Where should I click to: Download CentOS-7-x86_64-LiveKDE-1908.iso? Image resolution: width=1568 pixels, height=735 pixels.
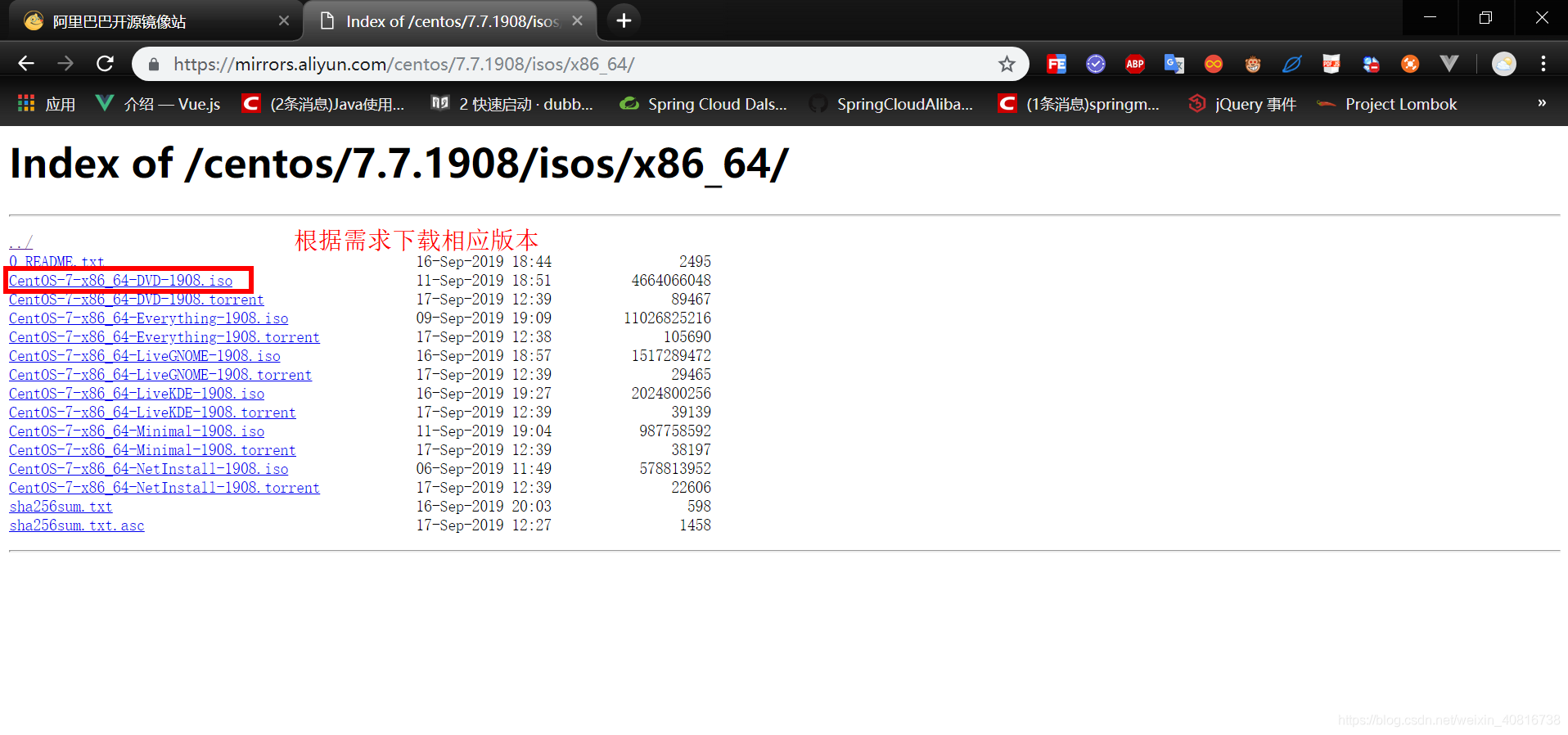137,394
